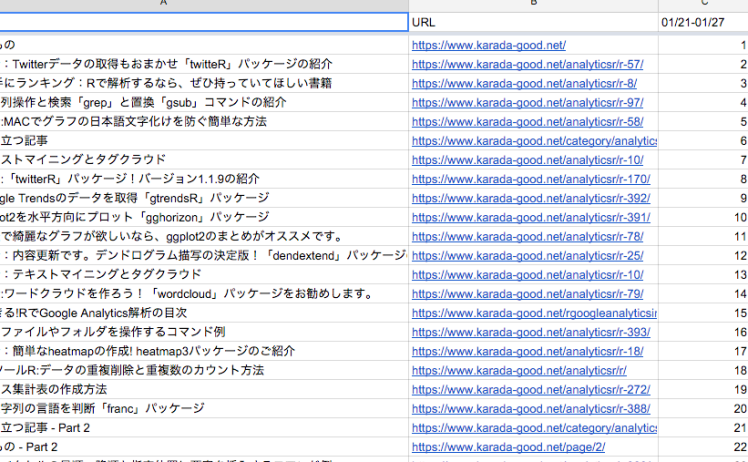Open the analyticsr/r-57/ link

pos(527,64)
